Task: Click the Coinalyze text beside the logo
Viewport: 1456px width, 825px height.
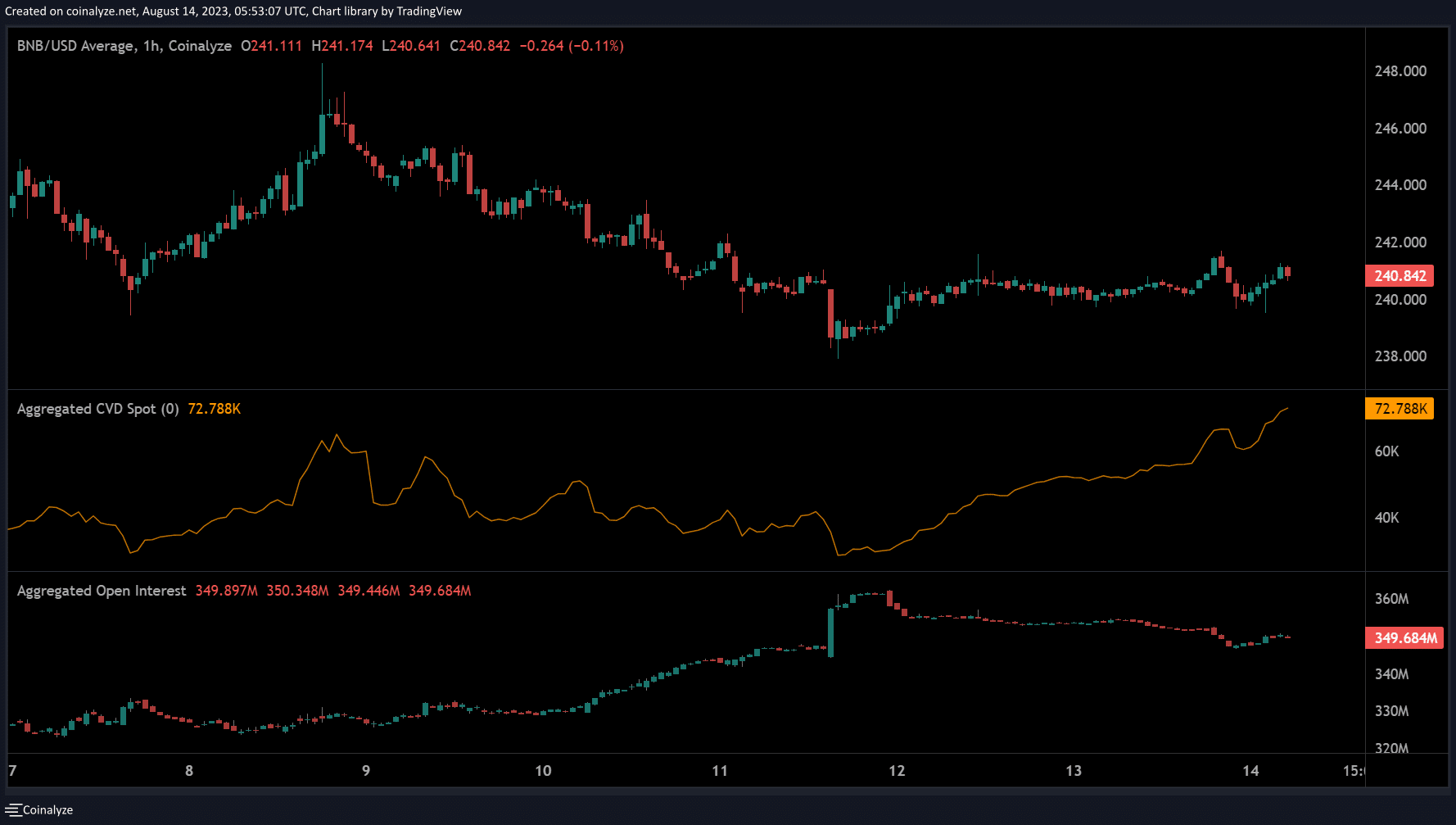Action: pyautogui.click(x=47, y=809)
